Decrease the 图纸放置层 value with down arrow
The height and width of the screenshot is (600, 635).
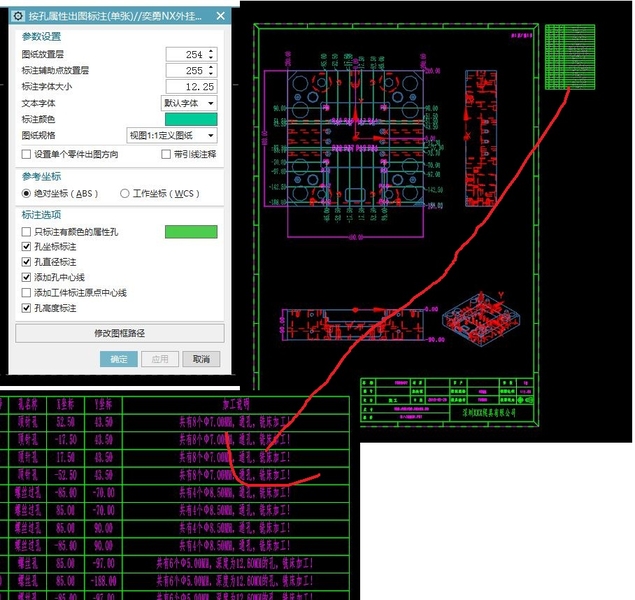(211, 57)
